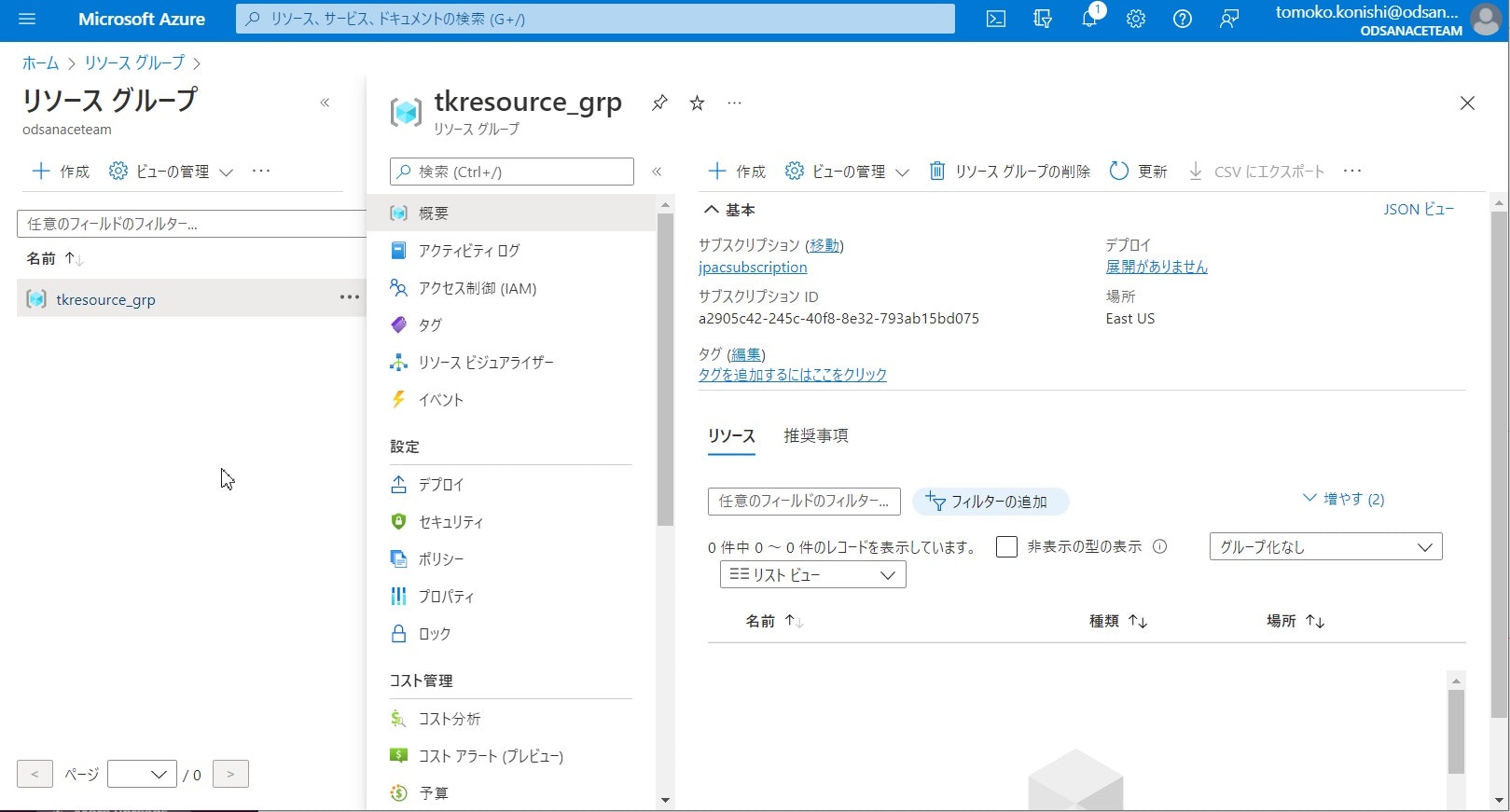
Task: Open the account avatar menu
Action: [1486, 20]
